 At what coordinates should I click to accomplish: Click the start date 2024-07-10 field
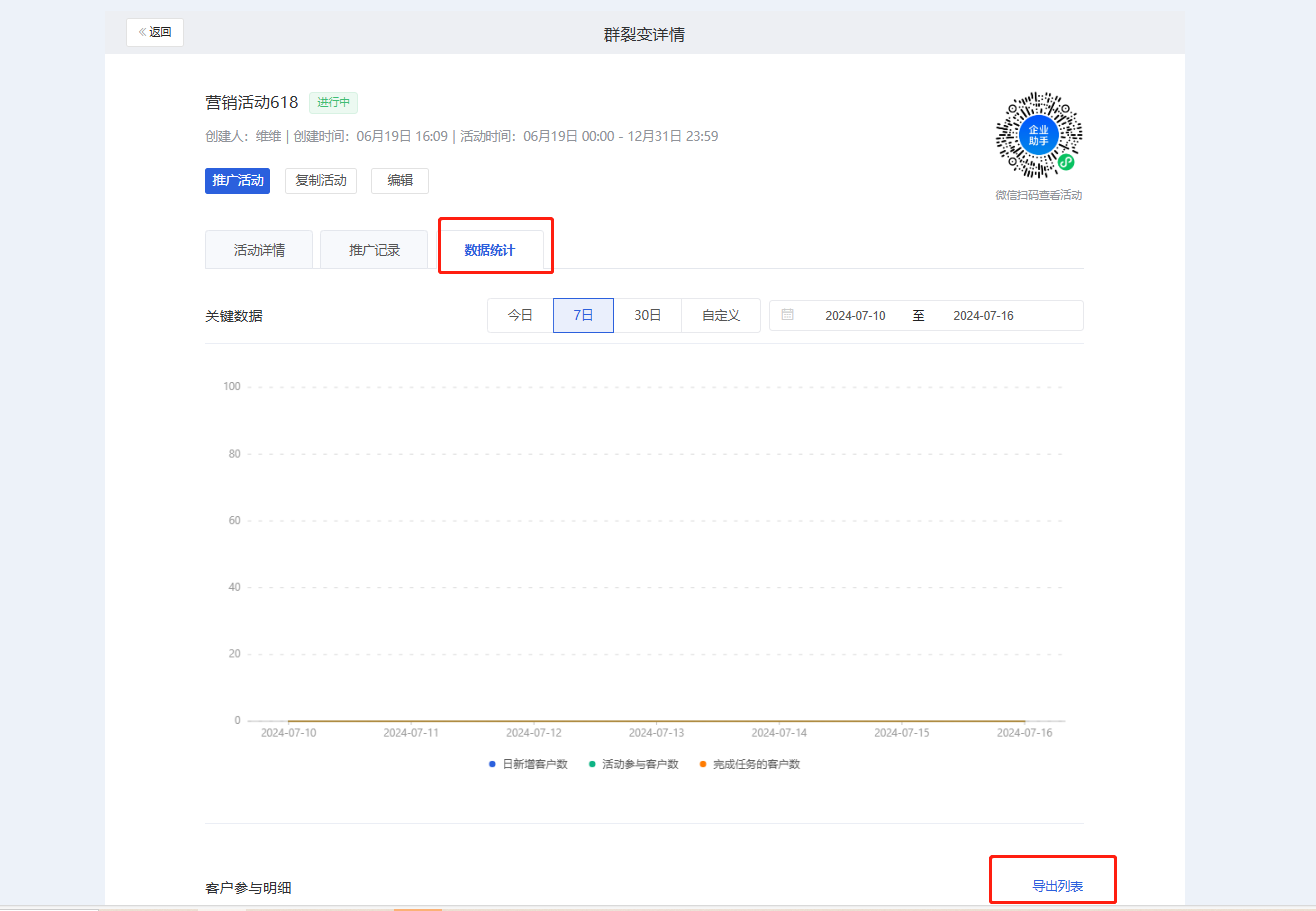(x=855, y=316)
